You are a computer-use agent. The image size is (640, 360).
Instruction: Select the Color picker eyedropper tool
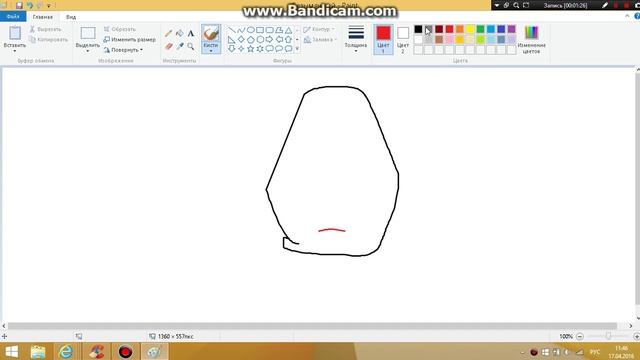180,47
